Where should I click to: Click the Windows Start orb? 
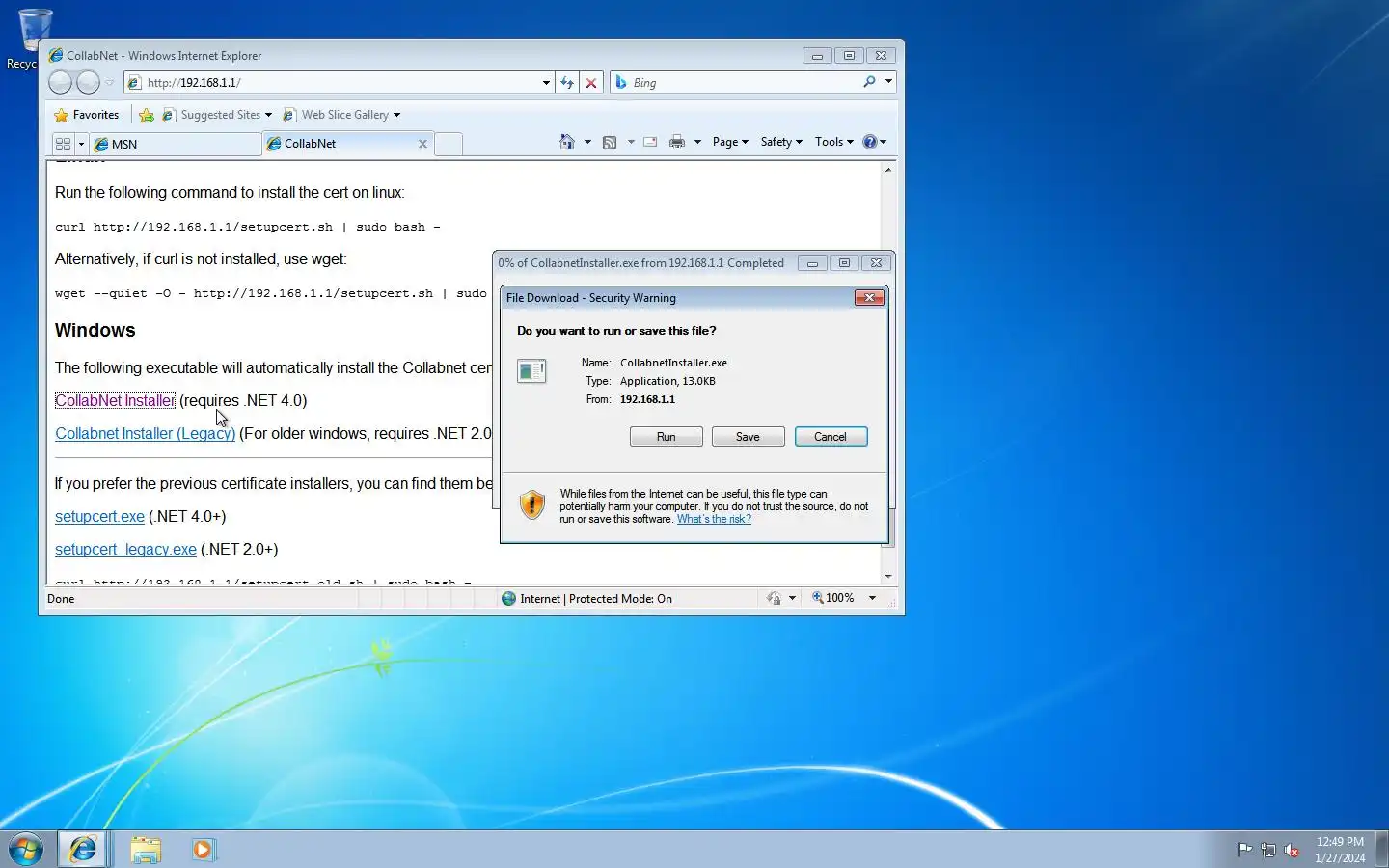coord(26,850)
